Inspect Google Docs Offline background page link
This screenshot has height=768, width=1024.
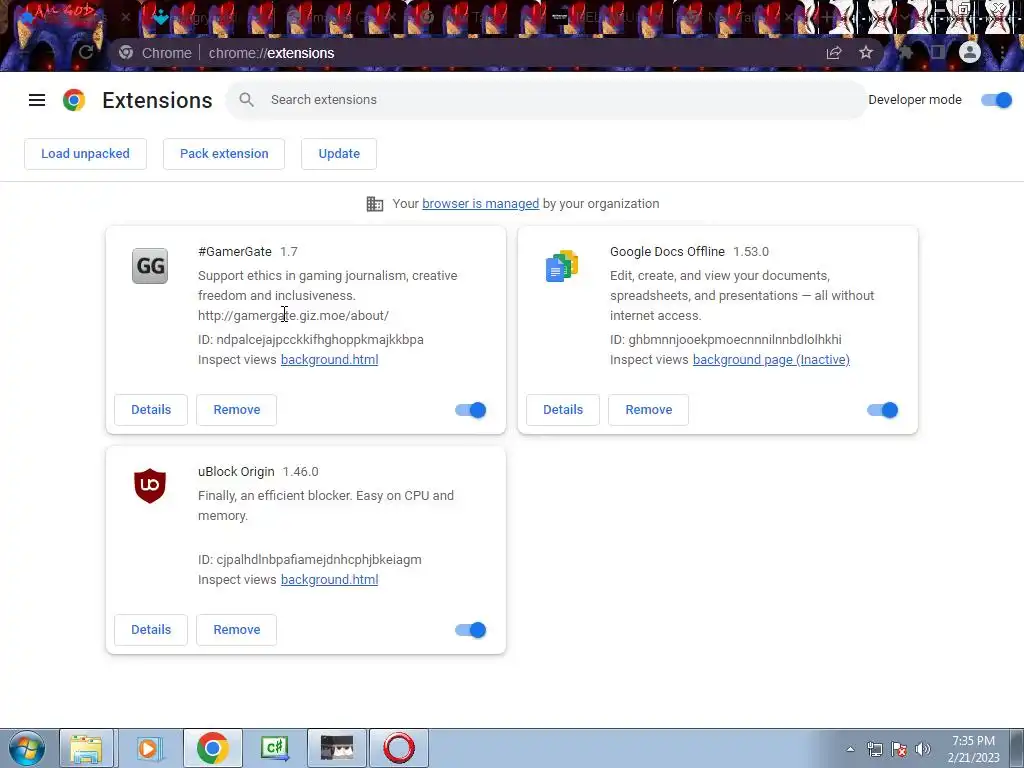tap(771, 360)
